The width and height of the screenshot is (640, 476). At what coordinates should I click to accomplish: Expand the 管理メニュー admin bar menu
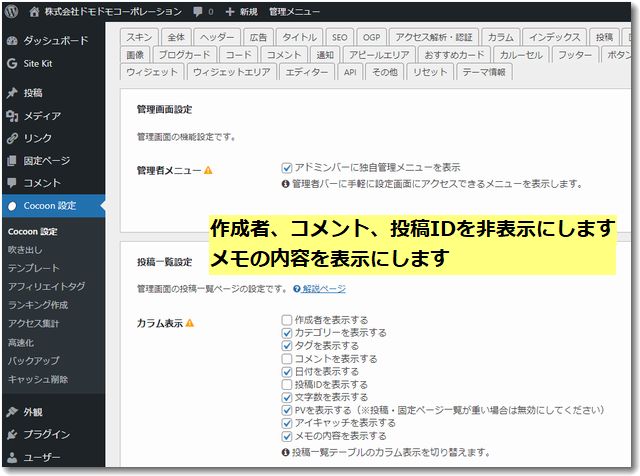[x=296, y=12]
